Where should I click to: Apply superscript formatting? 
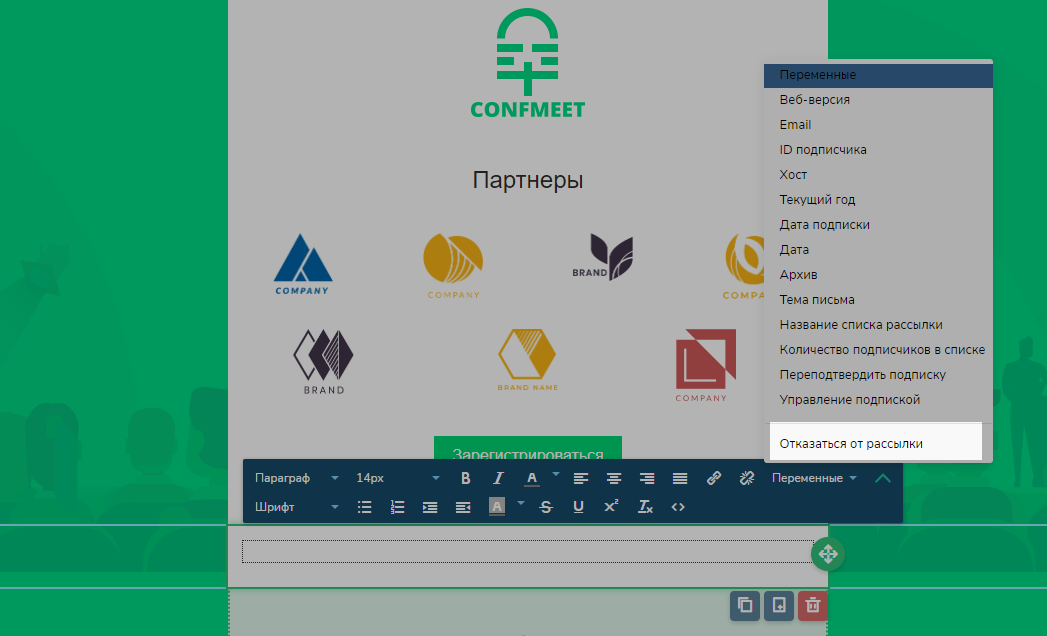(x=611, y=507)
